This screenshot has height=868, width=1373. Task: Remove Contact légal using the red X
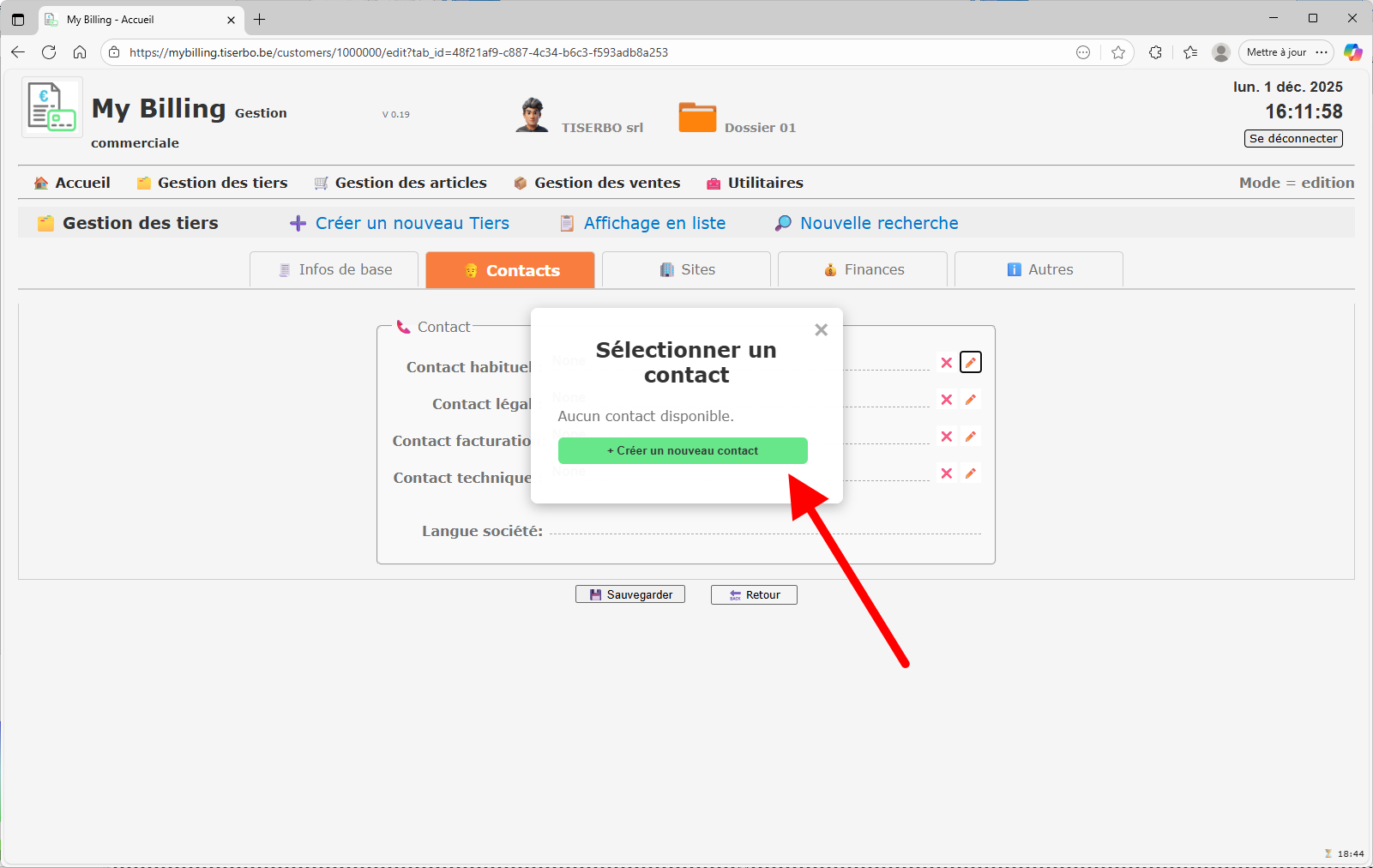946,400
